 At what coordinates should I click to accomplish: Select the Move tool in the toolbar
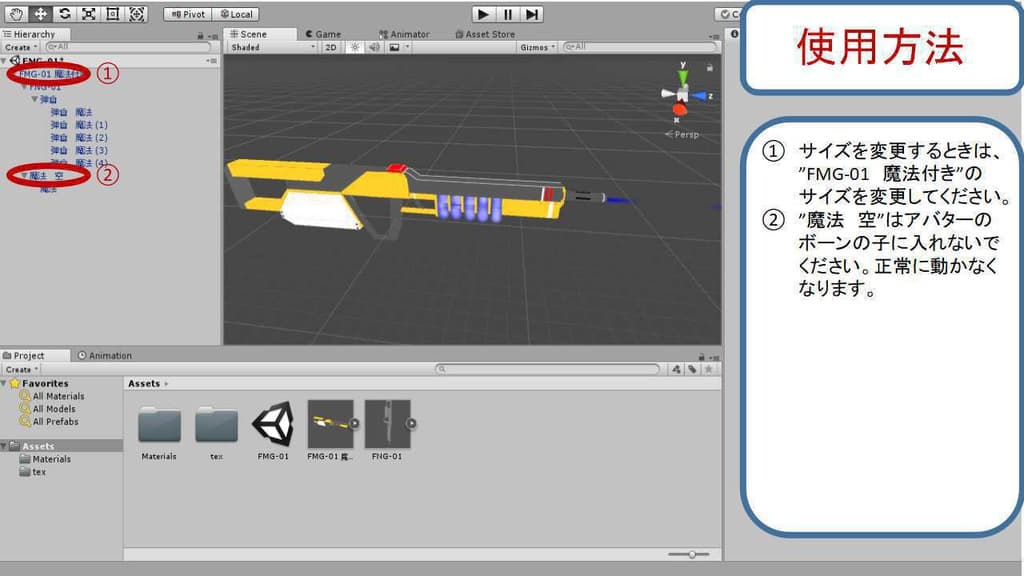[41, 14]
